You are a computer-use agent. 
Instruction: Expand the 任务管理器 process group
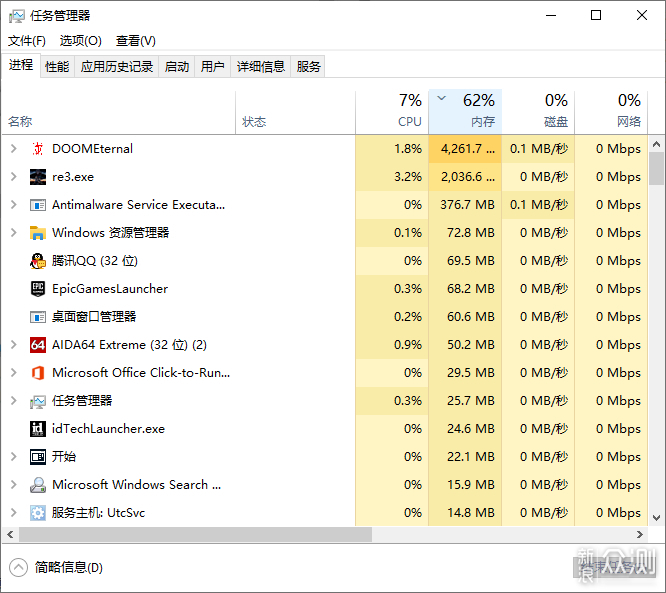[x=14, y=401]
